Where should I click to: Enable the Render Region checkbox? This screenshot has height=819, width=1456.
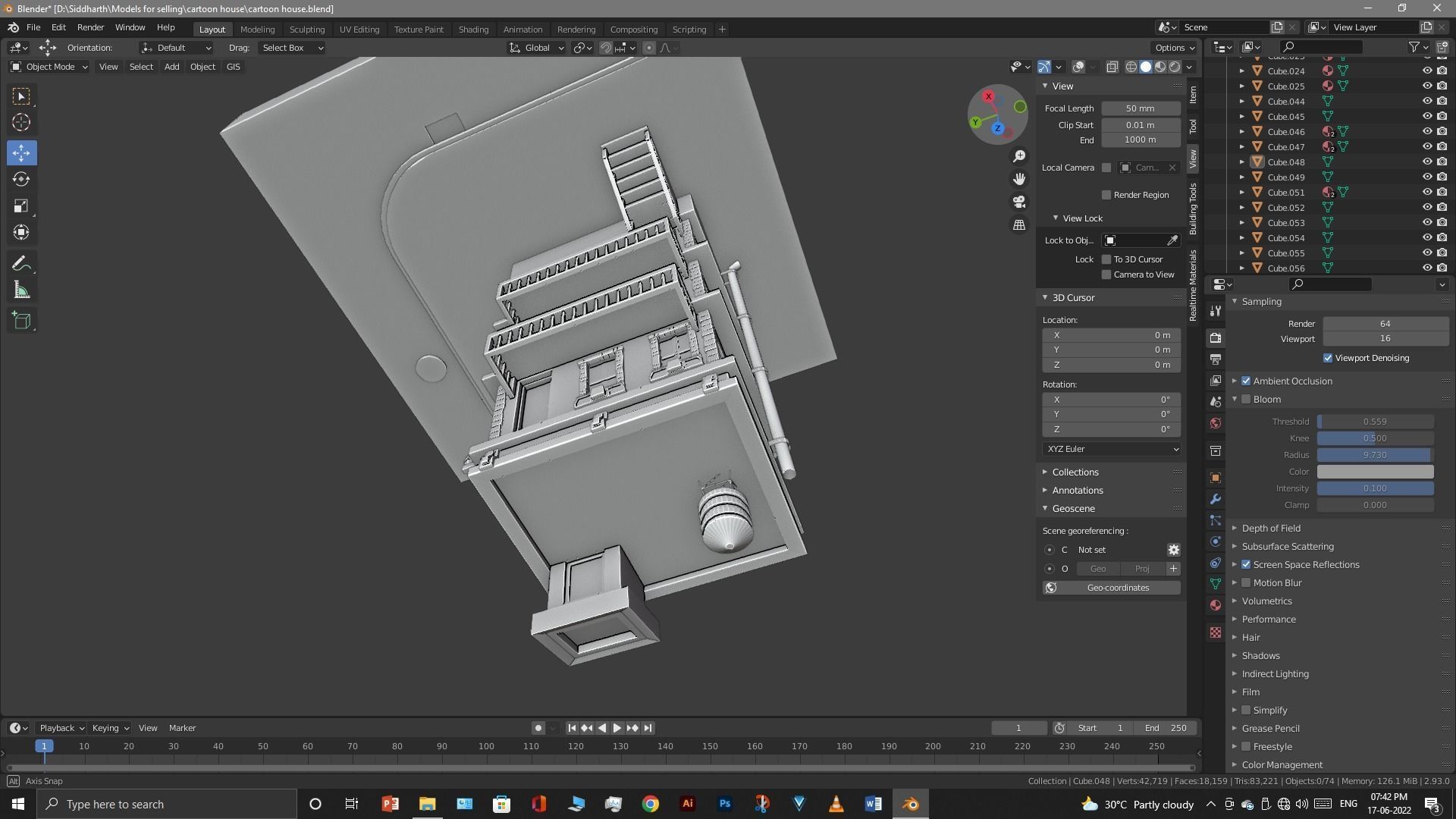click(1106, 195)
